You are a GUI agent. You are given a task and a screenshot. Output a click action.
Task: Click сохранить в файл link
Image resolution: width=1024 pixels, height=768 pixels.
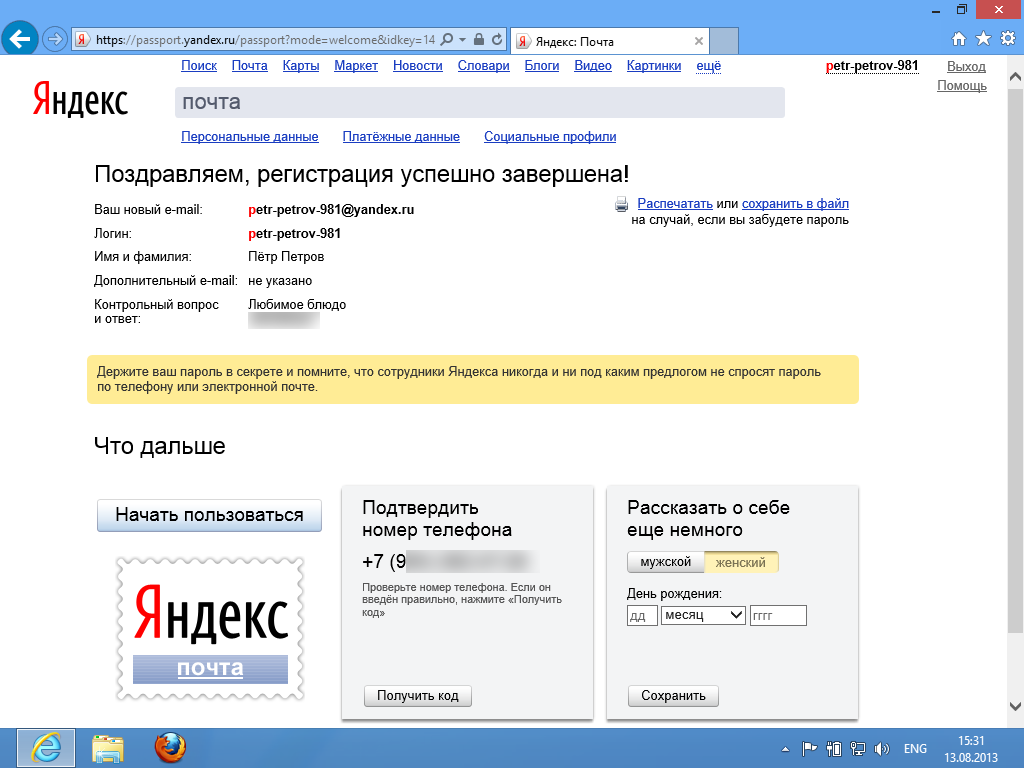[x=795, y=204]
